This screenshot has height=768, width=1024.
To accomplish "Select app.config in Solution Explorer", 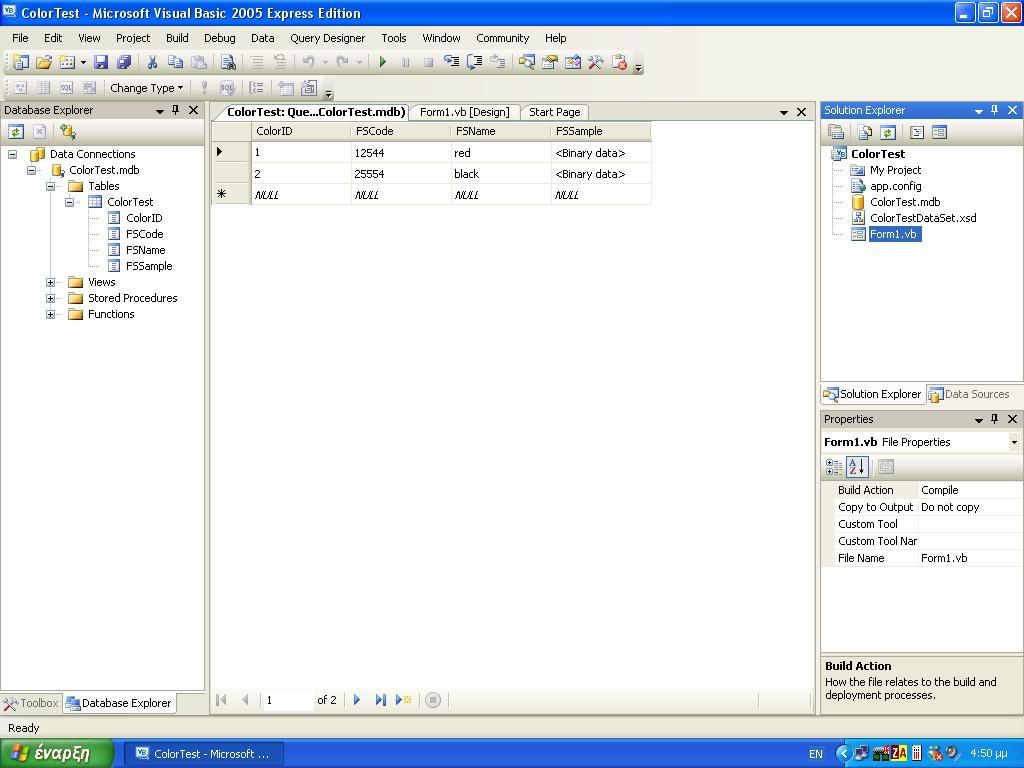I will click(895, 186).
